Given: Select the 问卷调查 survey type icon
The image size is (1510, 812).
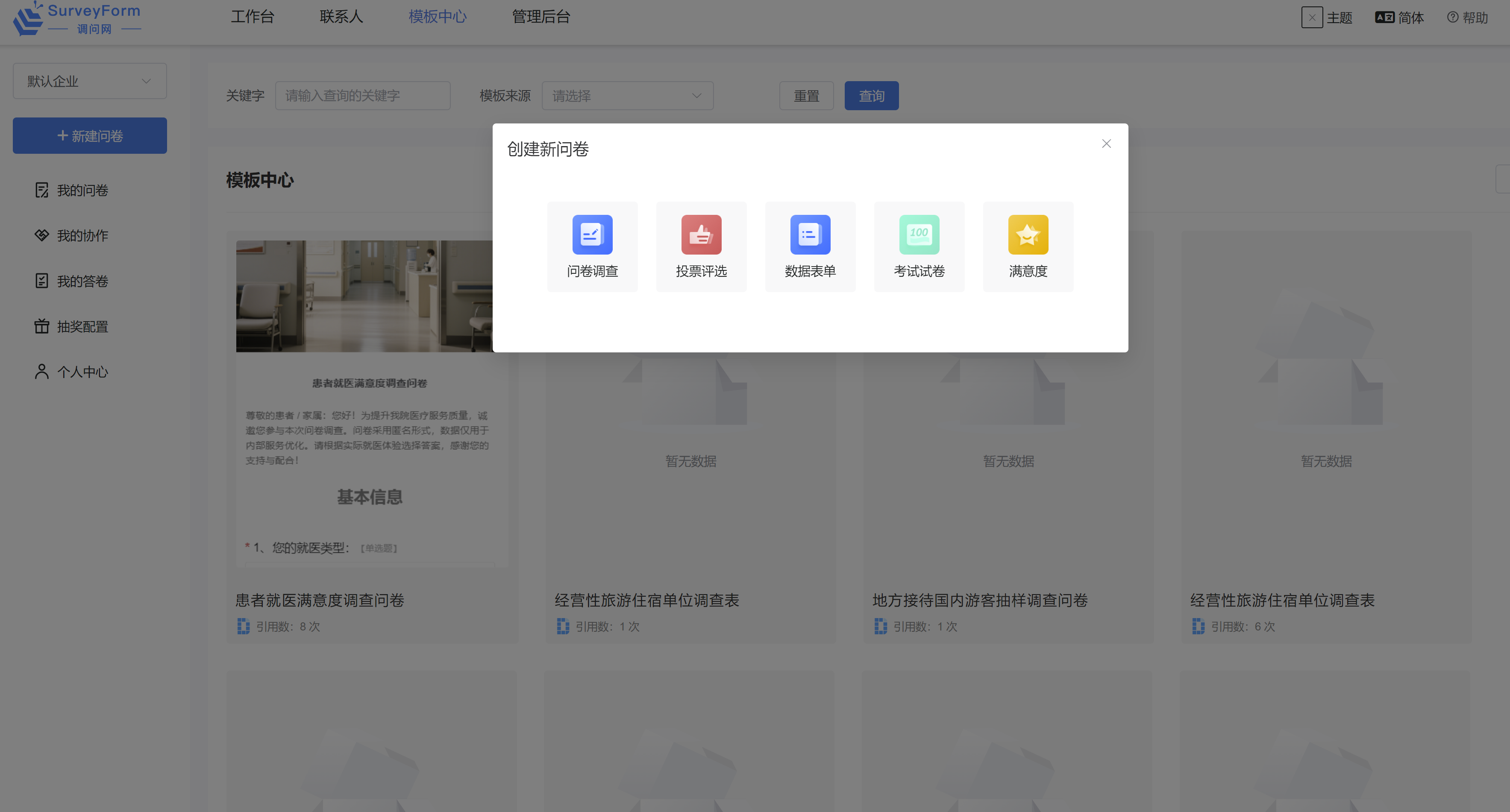Looking at the screenshot, I should click(592, 235).
